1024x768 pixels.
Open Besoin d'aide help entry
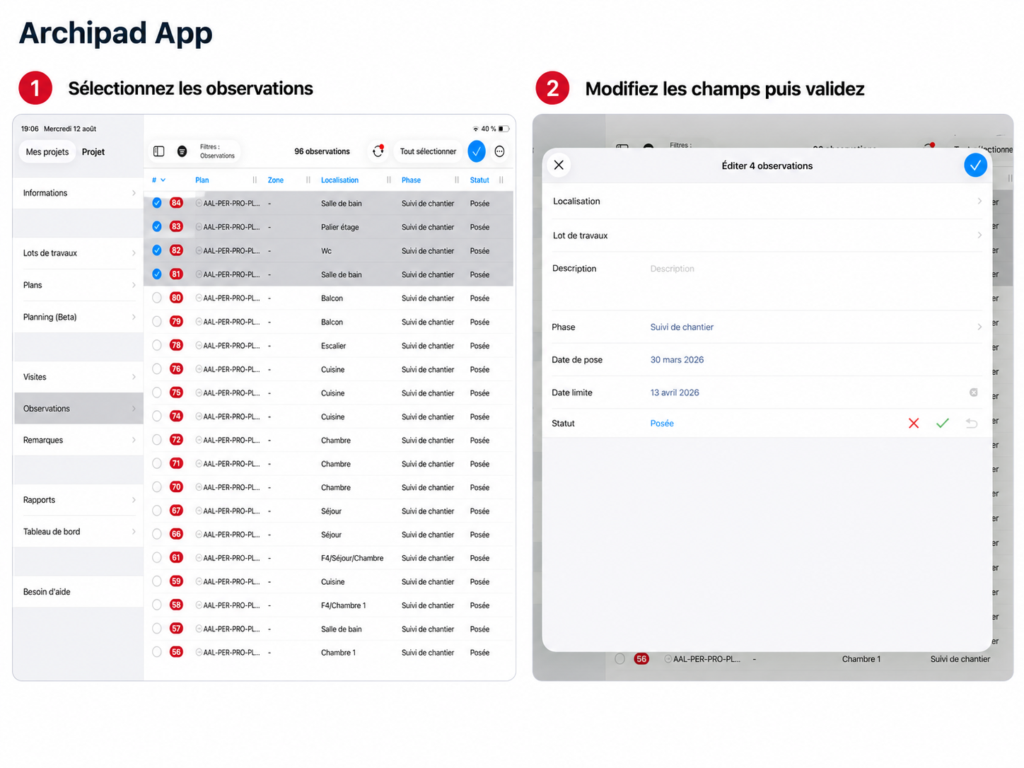(x=78, y=592)
